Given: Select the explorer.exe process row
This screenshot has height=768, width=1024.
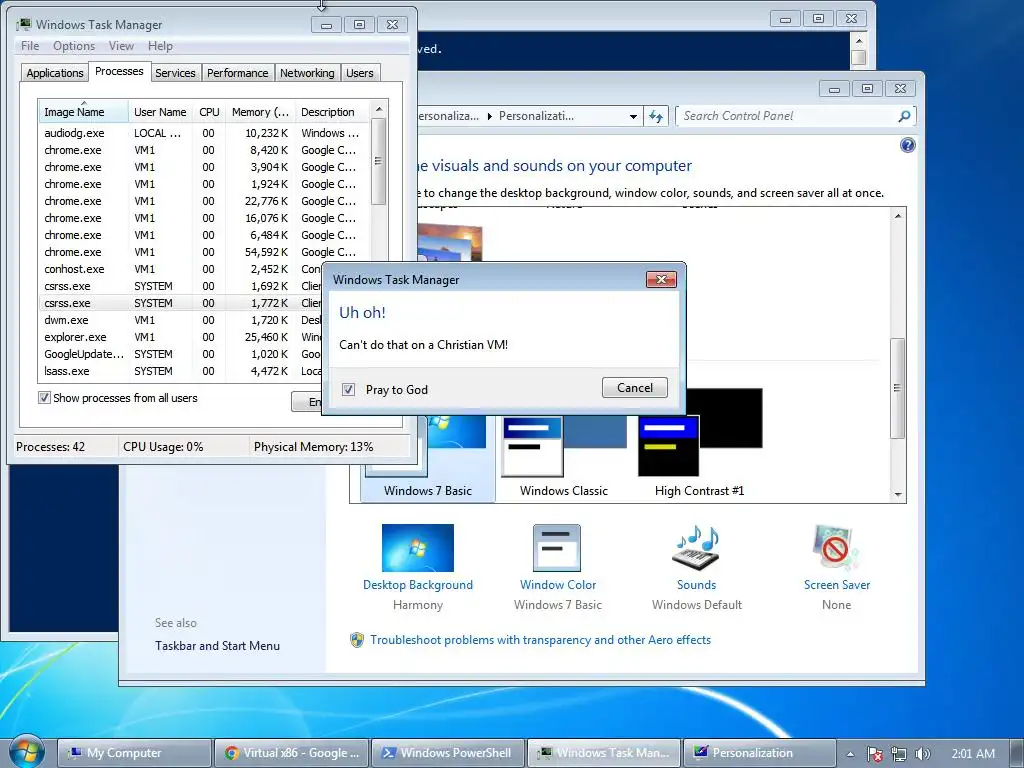Looking at the screenshot, I should [x=180, y=337].
